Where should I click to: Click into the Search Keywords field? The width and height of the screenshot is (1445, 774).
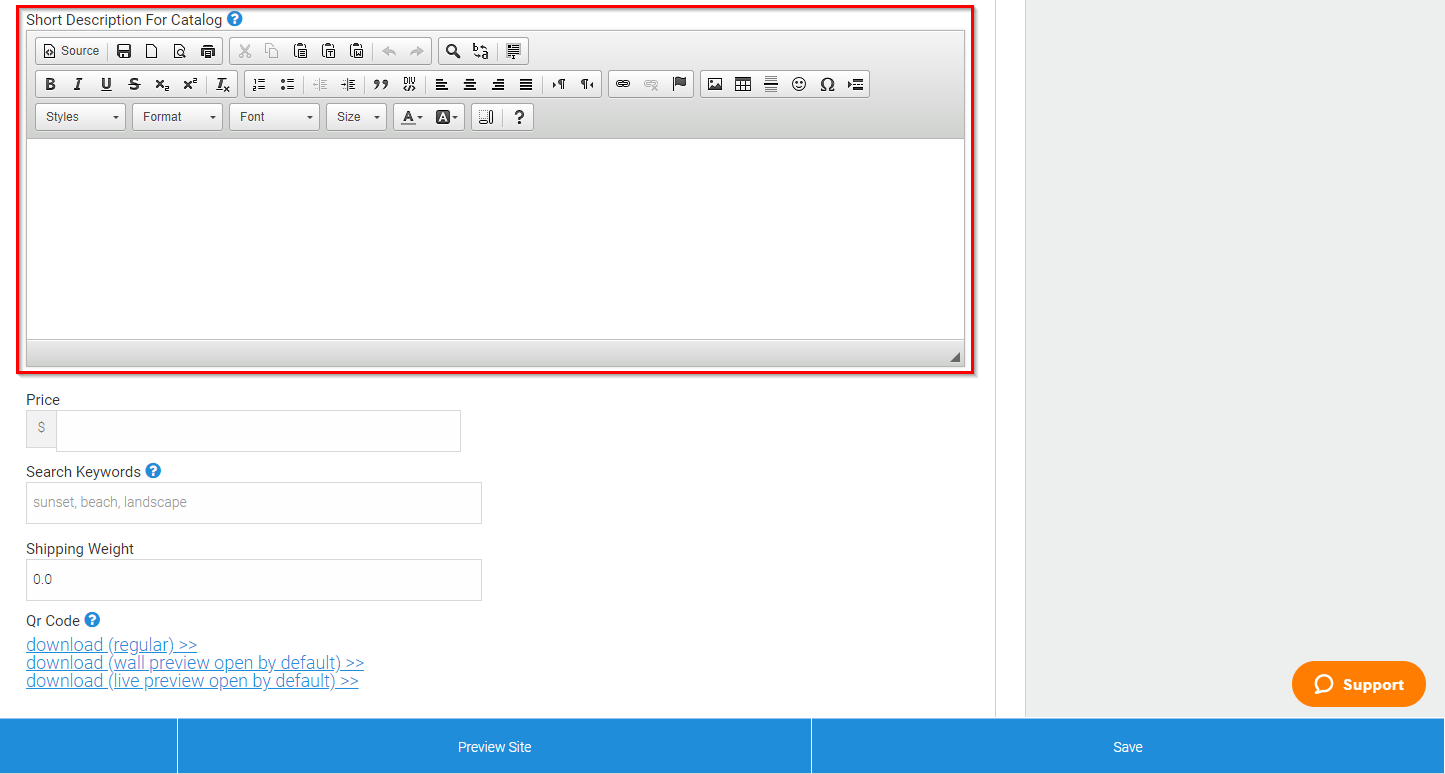[x=254, y=503]
